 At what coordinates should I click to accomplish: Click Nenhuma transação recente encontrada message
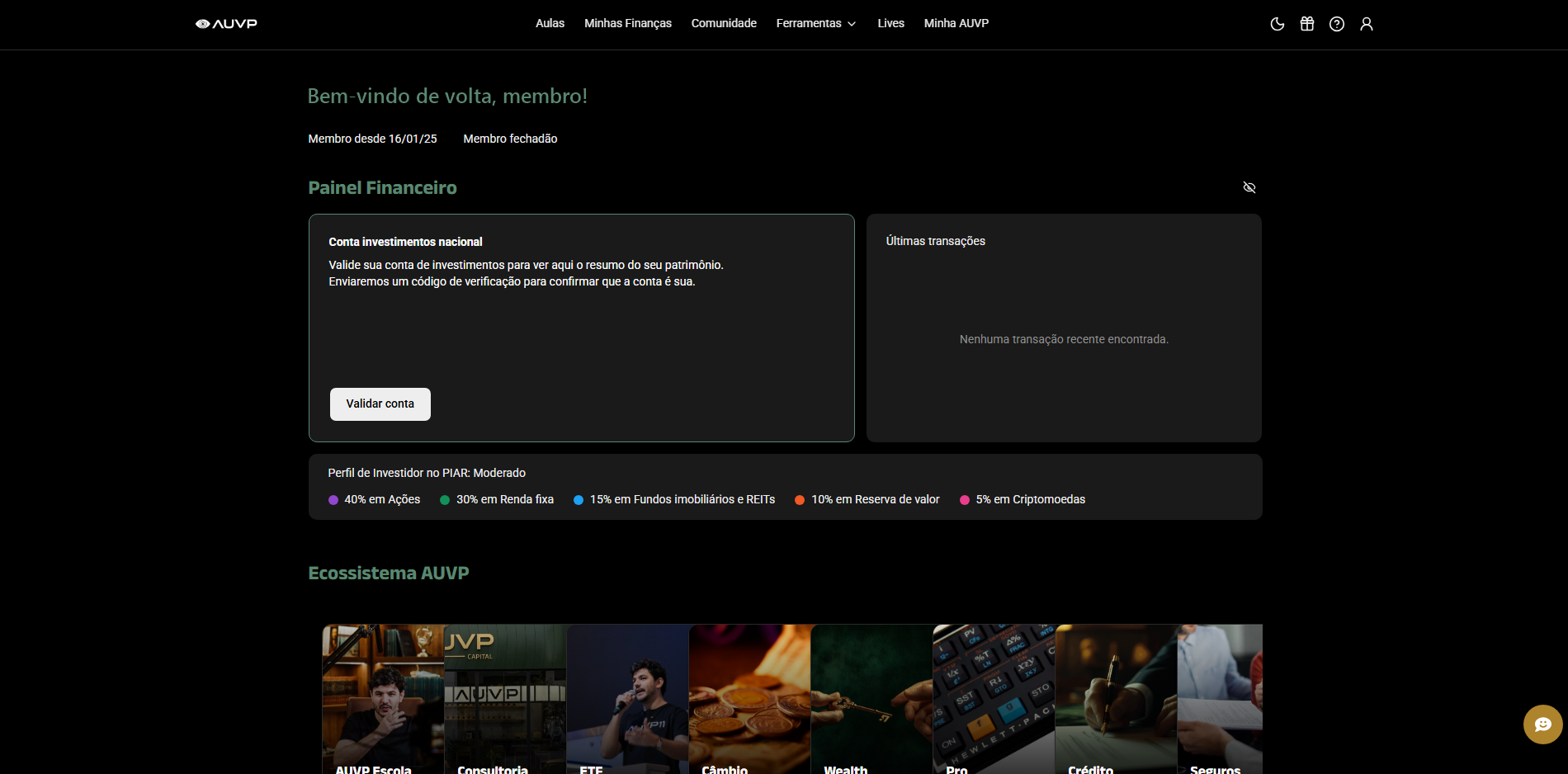1064,339
